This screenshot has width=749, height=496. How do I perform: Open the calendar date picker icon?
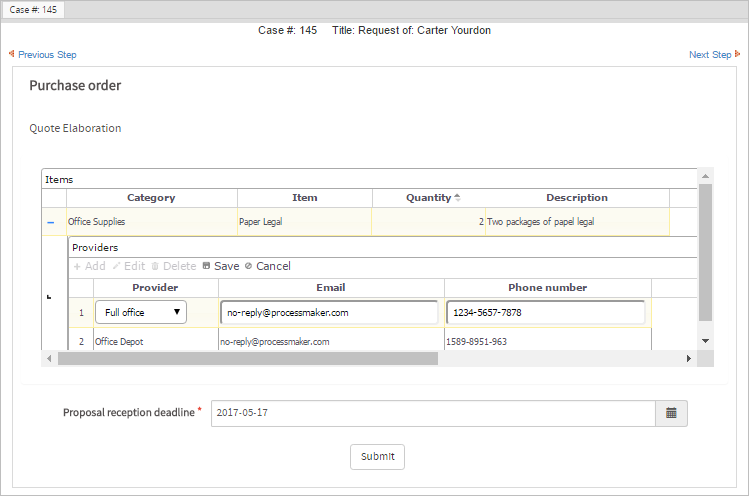pos(671,413)
